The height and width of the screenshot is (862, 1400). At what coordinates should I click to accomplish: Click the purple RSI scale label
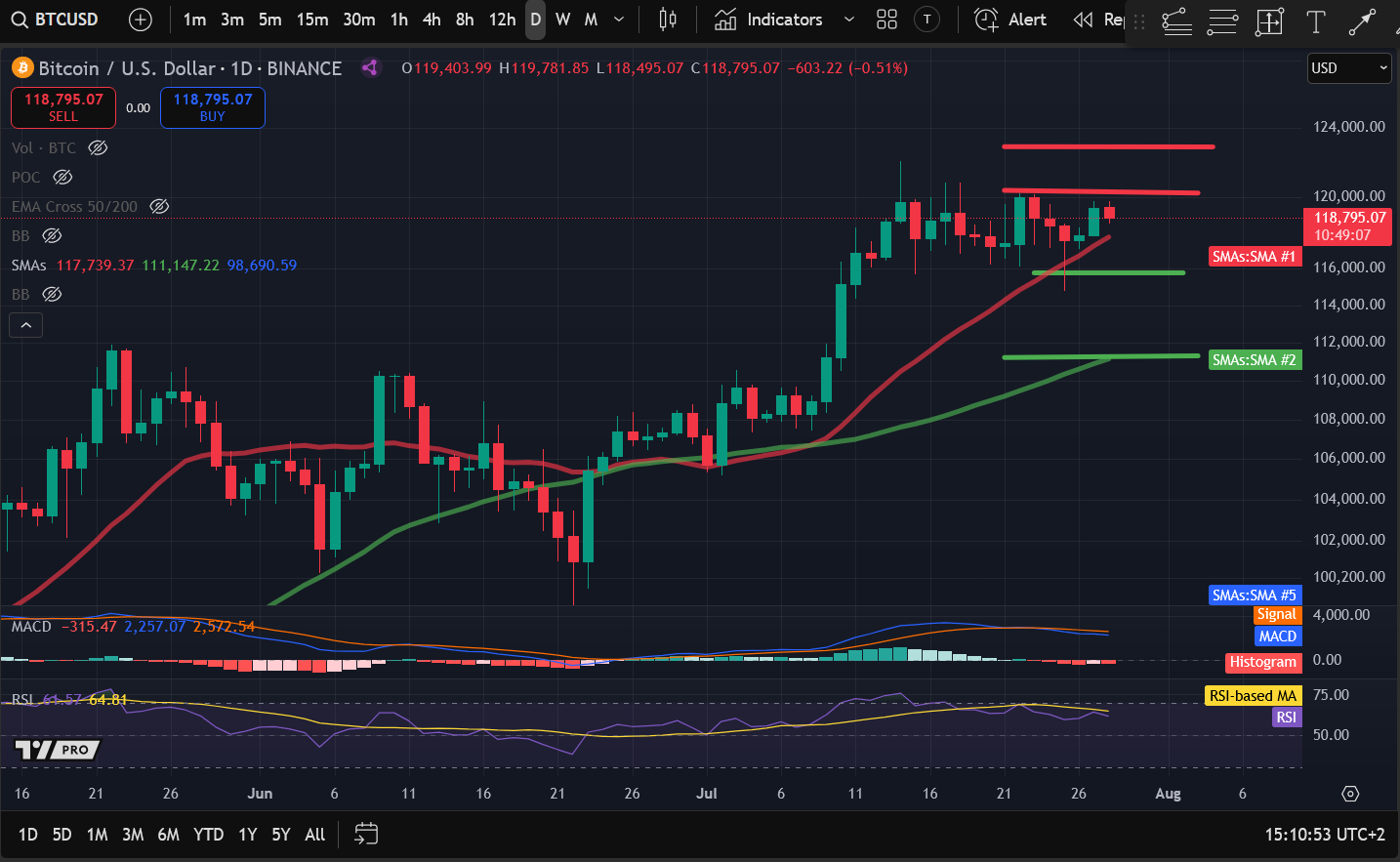point(1287,718)
